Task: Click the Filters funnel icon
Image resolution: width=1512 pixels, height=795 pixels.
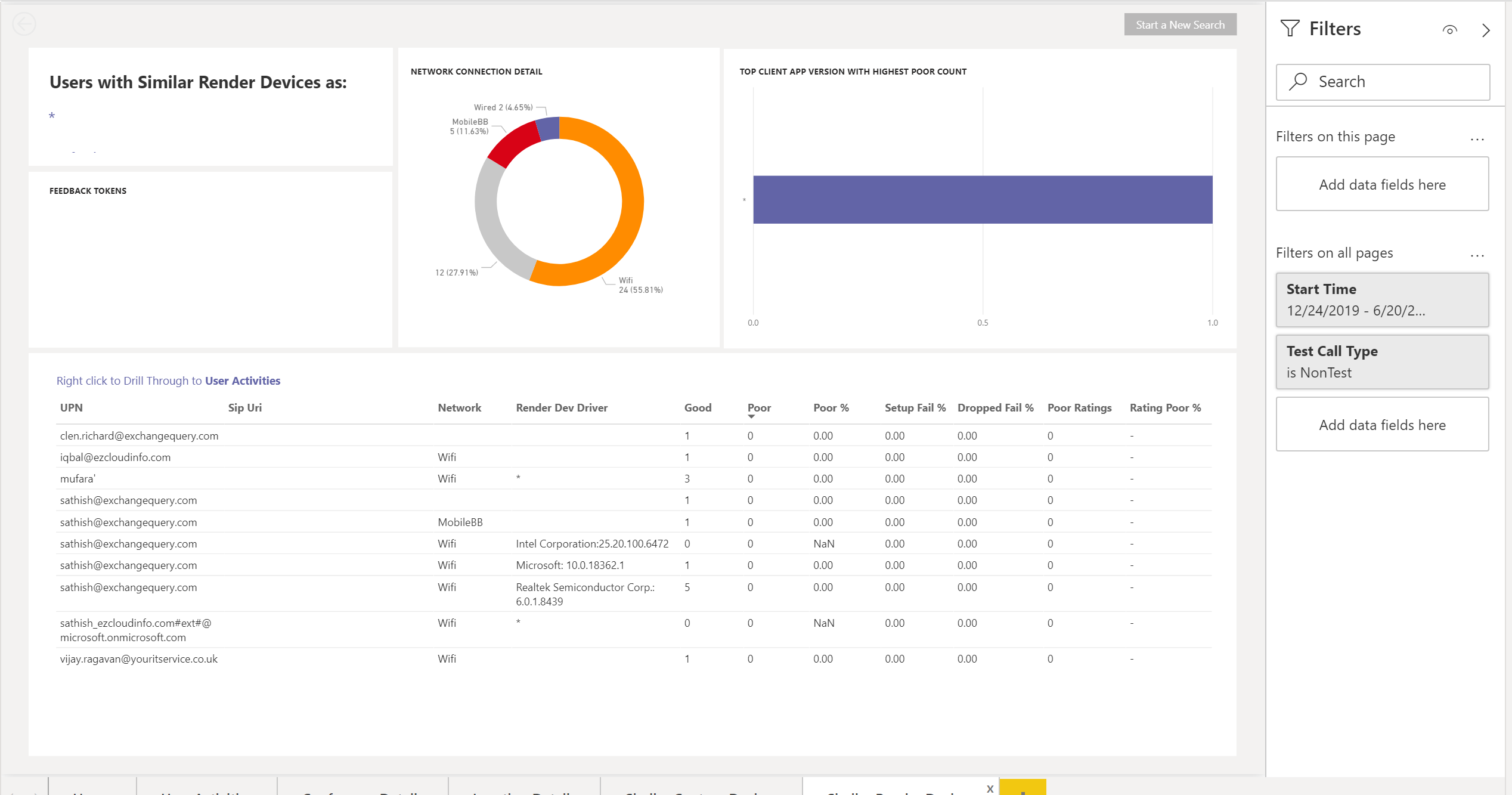Action: click(x=1290, y=28)
